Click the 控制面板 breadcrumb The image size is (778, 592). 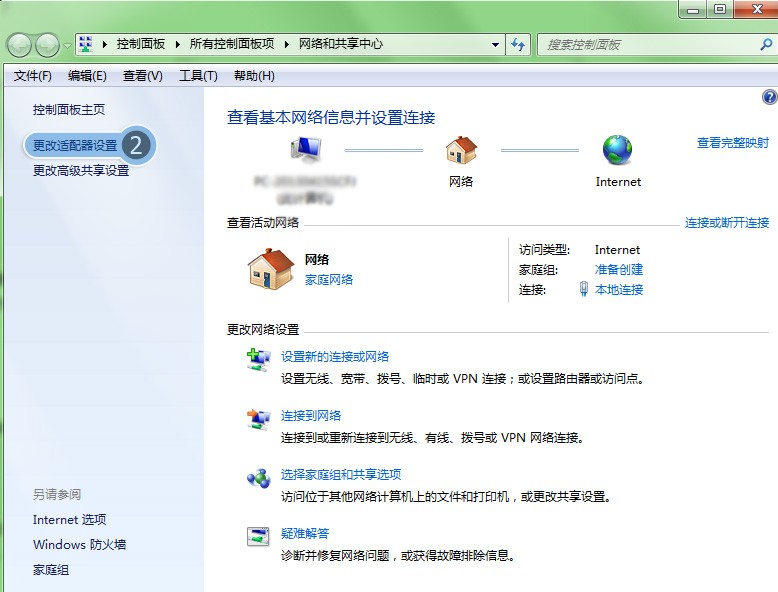[140, 44]
